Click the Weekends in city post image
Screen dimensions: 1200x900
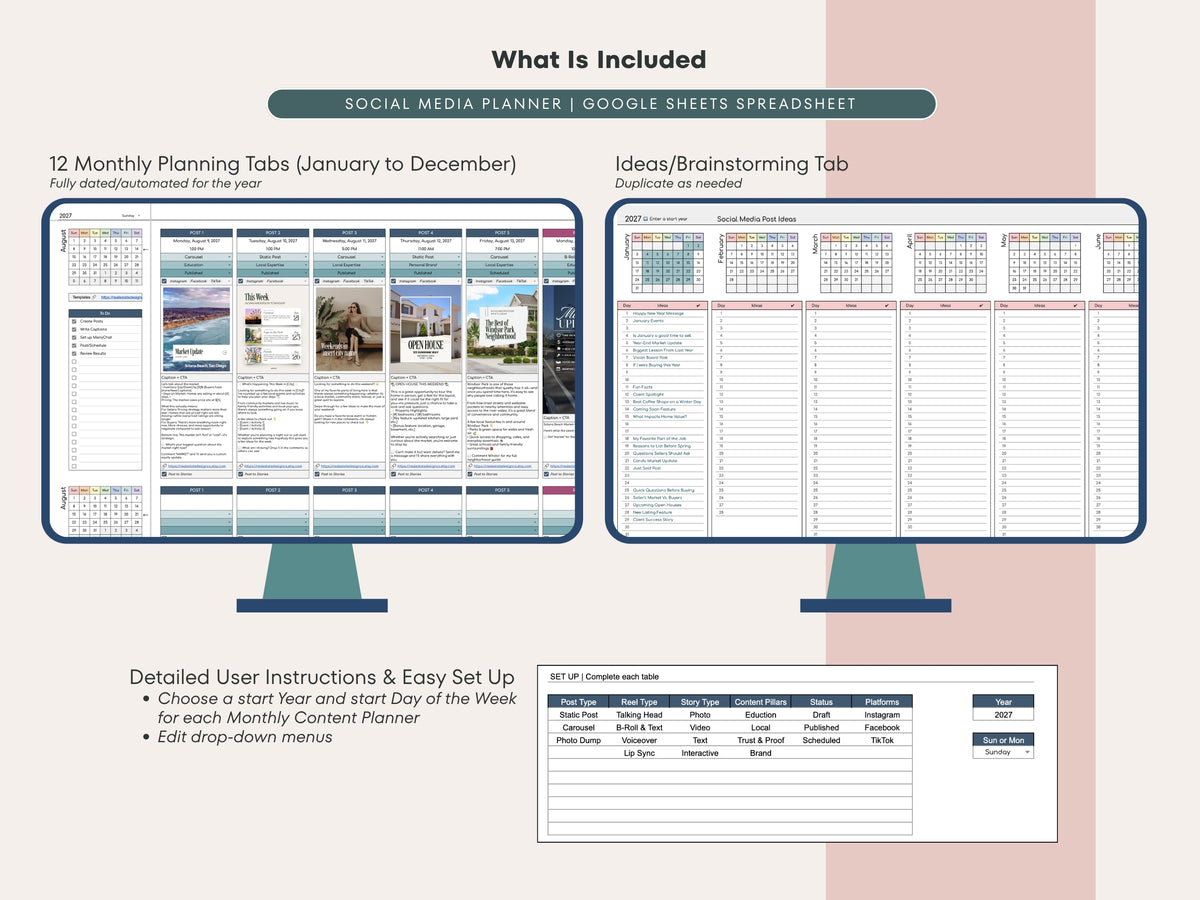[349, 329]
